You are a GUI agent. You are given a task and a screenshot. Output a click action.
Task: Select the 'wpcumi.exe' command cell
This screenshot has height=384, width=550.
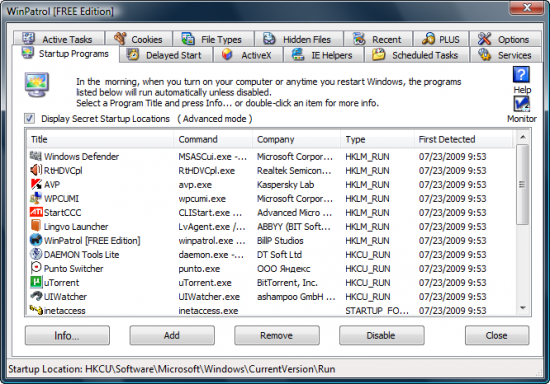[x=202, y=198]
